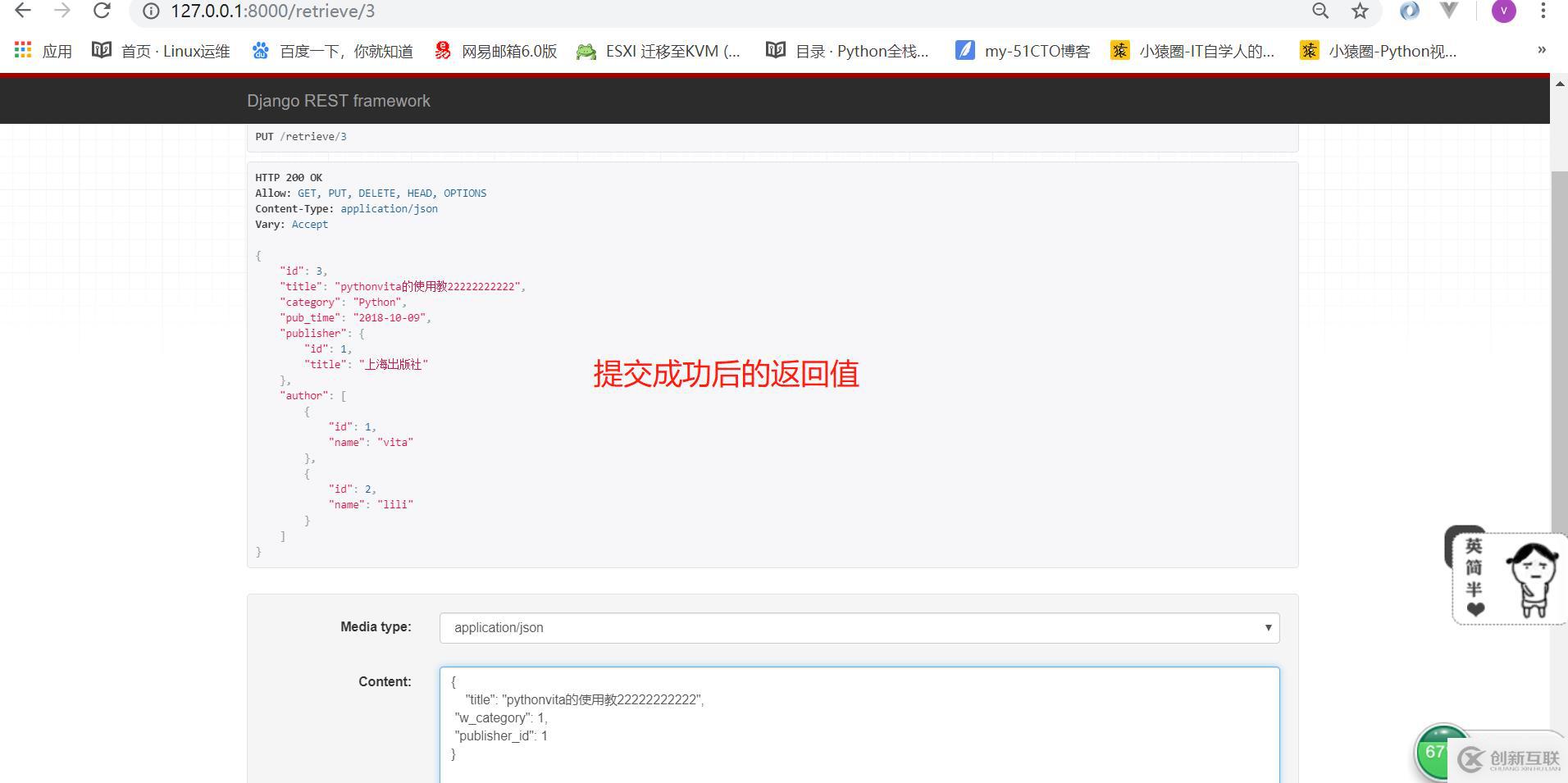Image resolution: width=1568 pixels, height=783 pixels.
Task: Click the page scrollbar up arrow
Action: pos(1559,84)
